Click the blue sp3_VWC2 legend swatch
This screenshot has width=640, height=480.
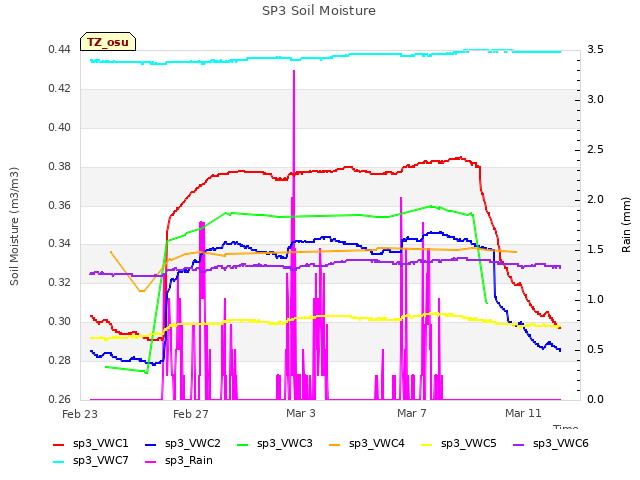151,445
